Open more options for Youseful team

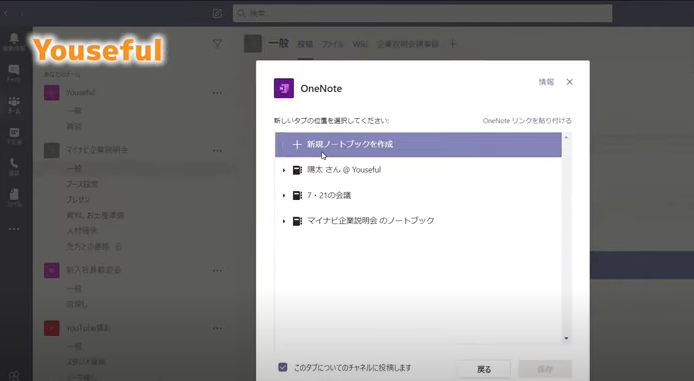point(217,93)
